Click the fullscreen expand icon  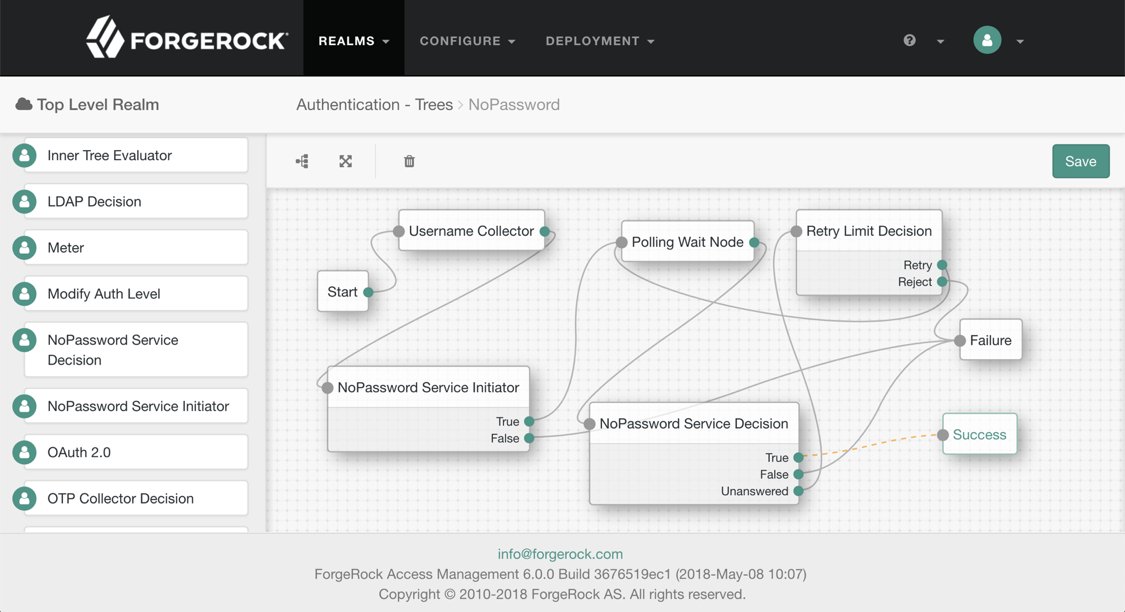click(346, 161)
